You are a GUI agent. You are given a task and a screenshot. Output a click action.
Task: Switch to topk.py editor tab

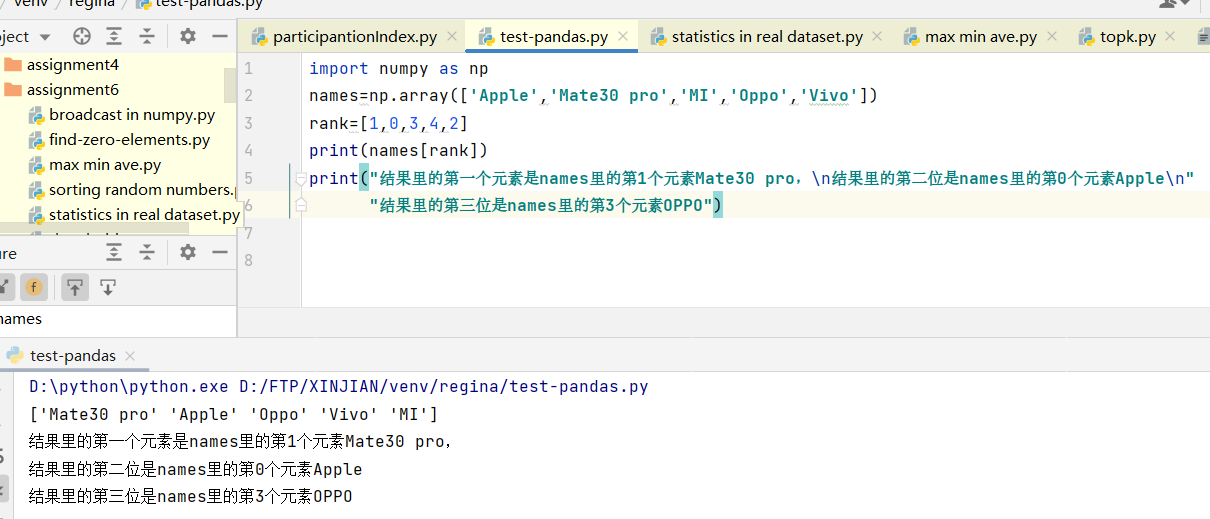pyautogui.click(x=1127, y=37)
